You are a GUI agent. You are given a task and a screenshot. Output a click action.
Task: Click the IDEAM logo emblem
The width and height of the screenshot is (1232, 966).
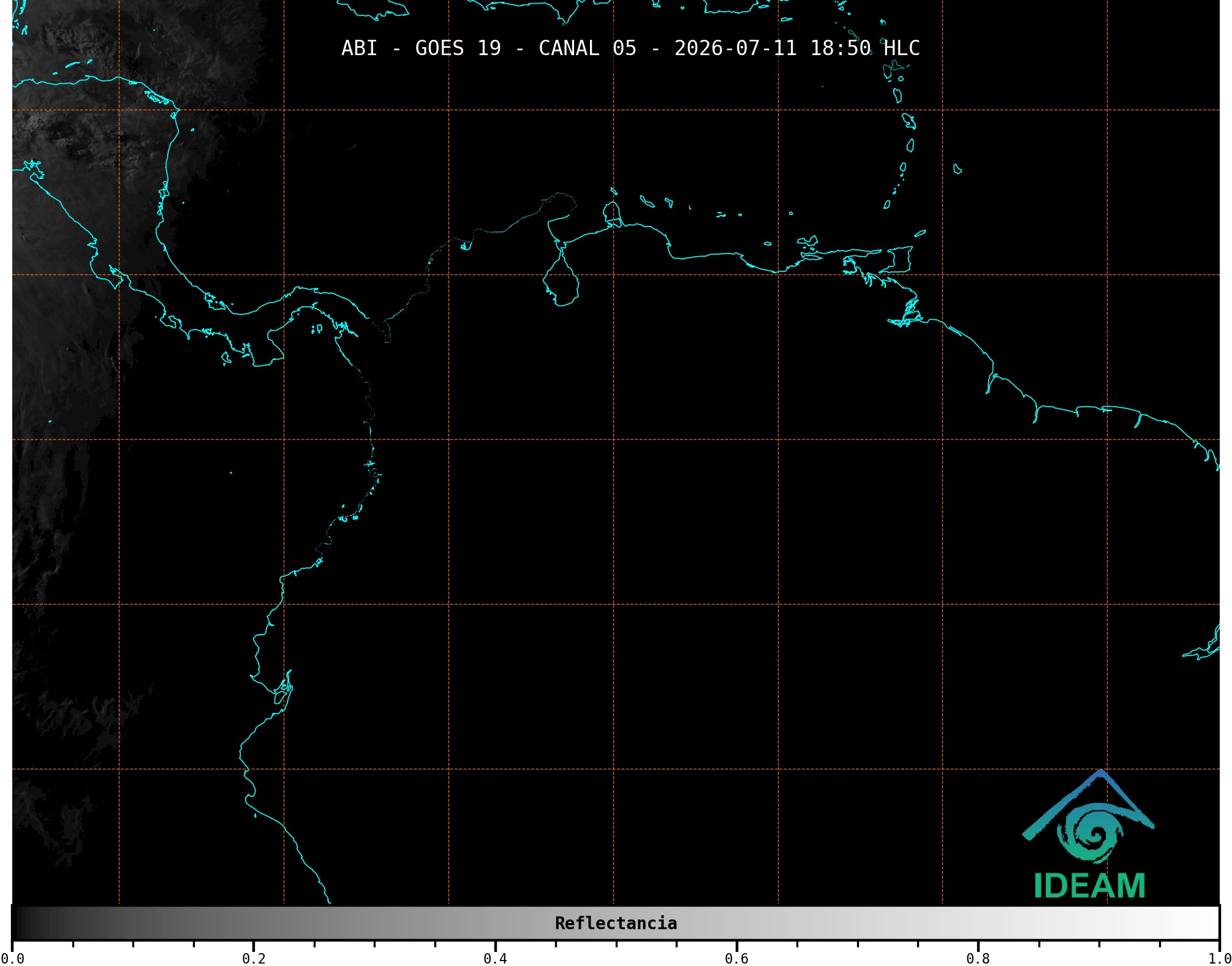pyautogui.click(x=1088, y=817)
